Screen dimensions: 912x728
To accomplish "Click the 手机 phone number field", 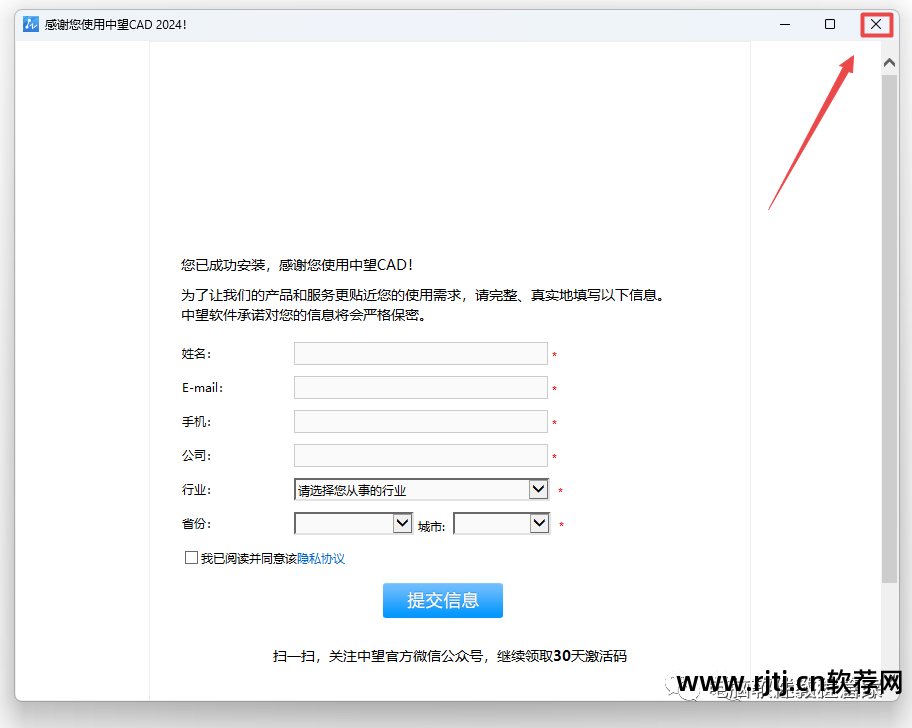I will (x=420, y=421).
